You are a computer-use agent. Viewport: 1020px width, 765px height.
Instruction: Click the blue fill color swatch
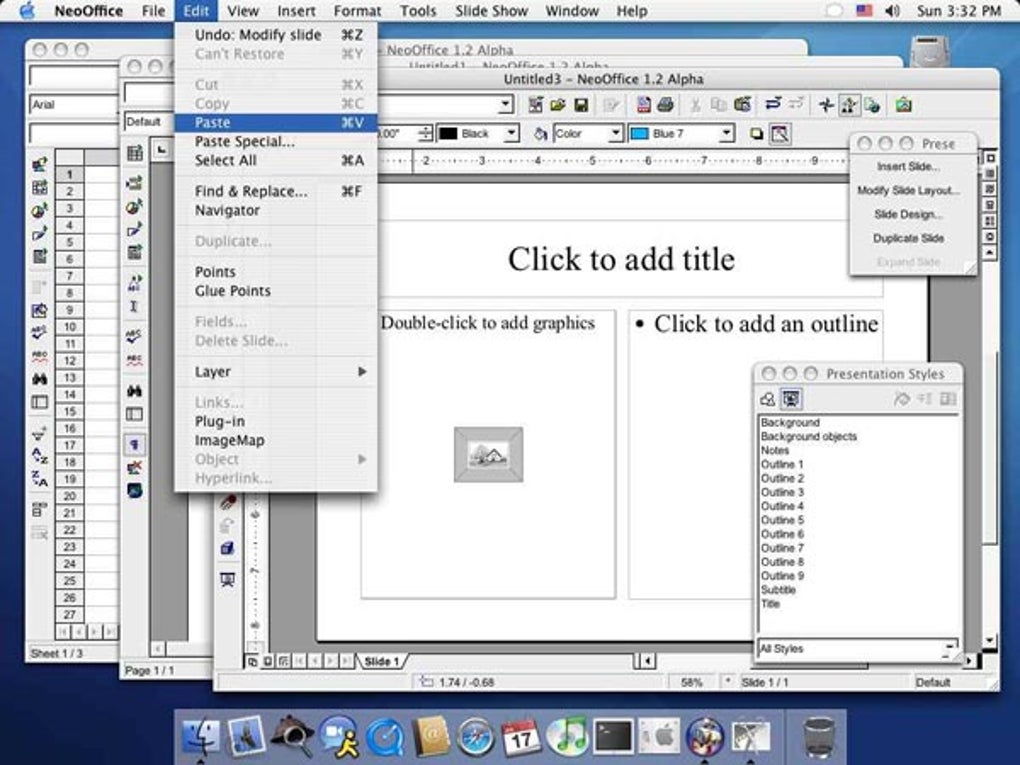pyautogui.click(x=640, y=133)
